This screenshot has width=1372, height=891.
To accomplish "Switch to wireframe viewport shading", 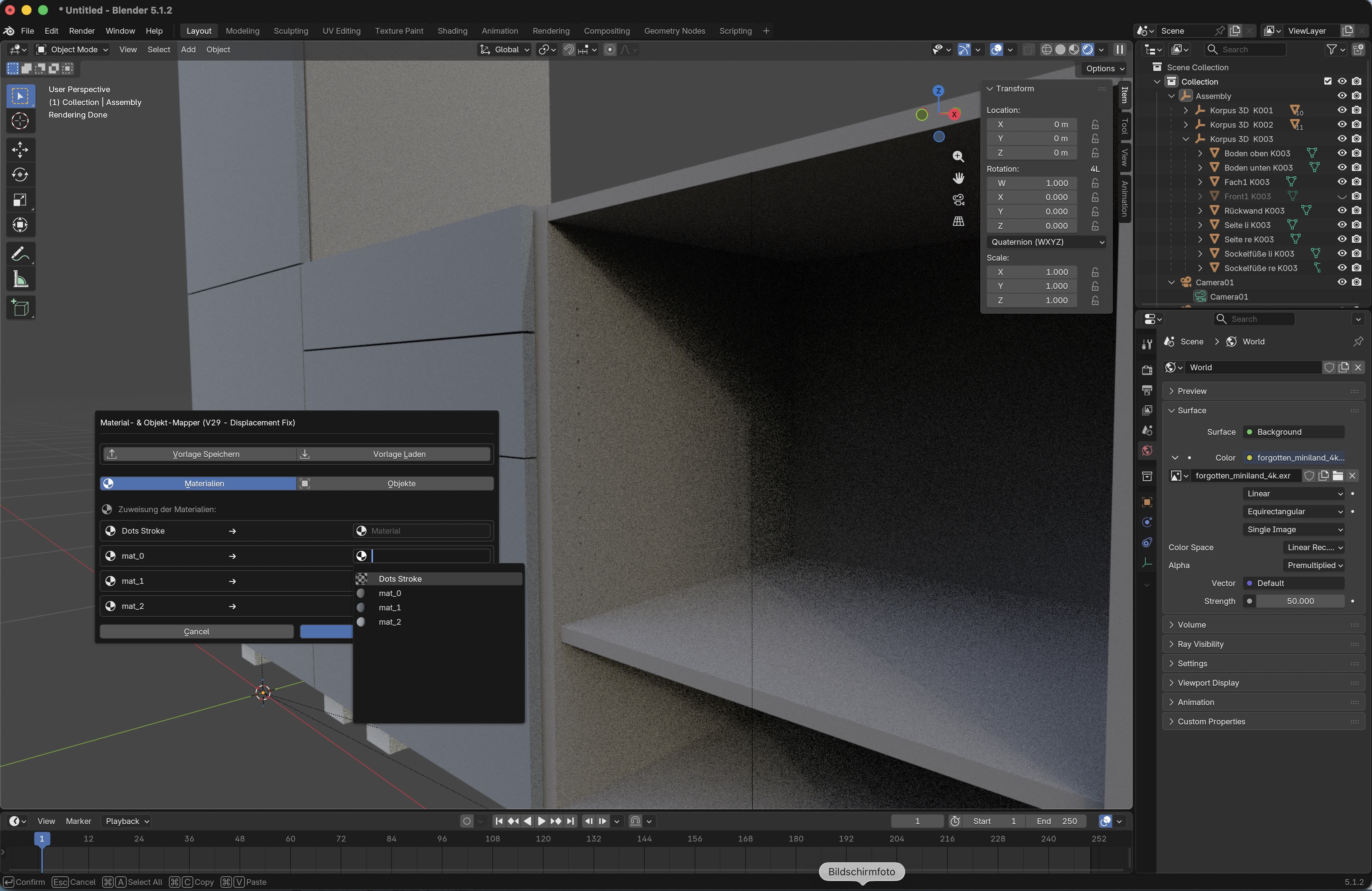I will coord(1047,49).
